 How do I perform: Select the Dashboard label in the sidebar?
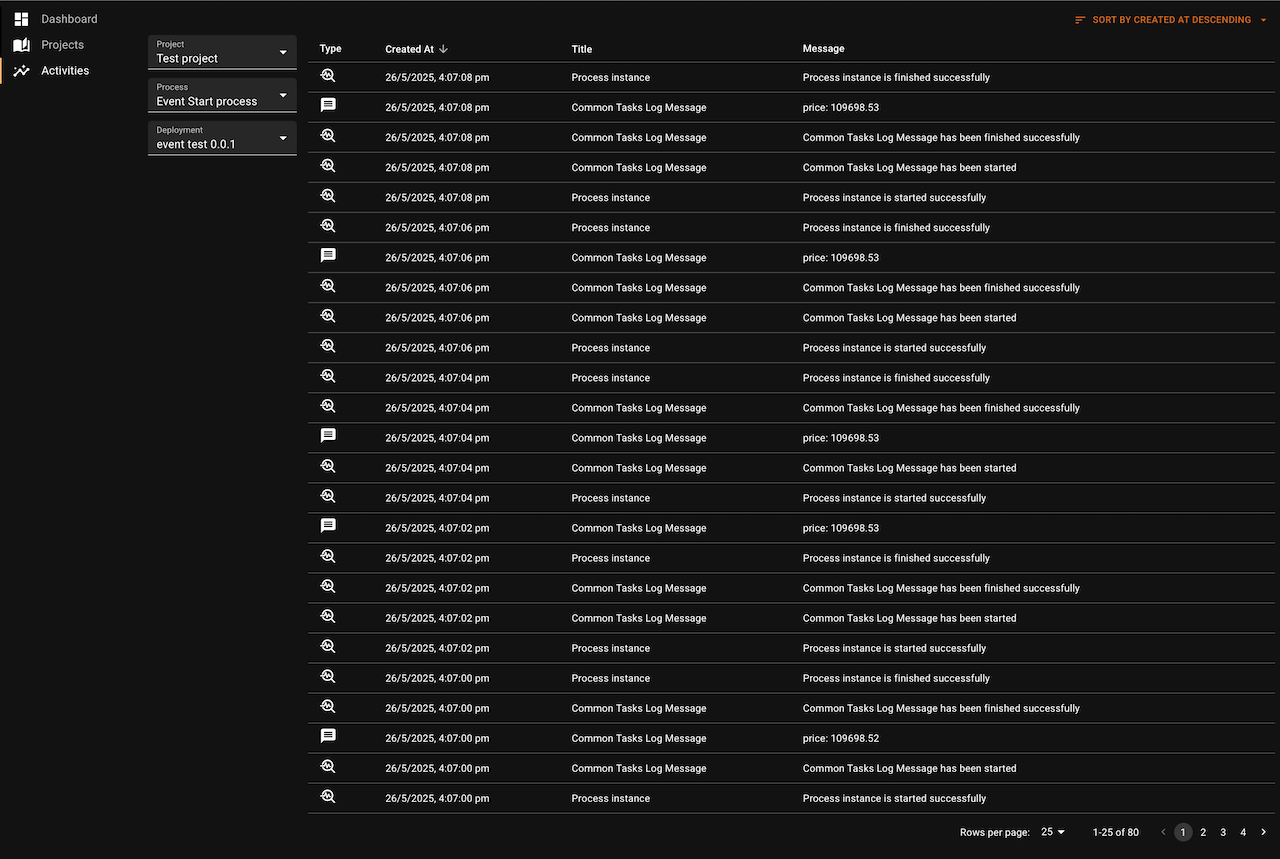(69, 19)
